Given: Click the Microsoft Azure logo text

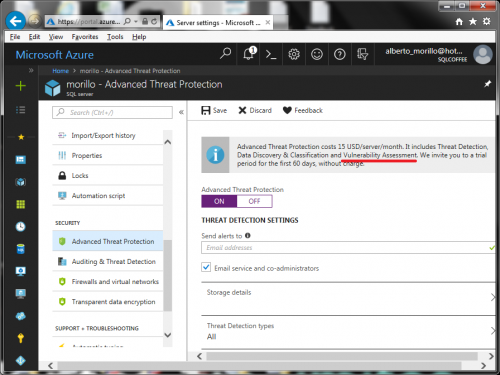Looking at the screenshot, I should click(x=55, y=55).
